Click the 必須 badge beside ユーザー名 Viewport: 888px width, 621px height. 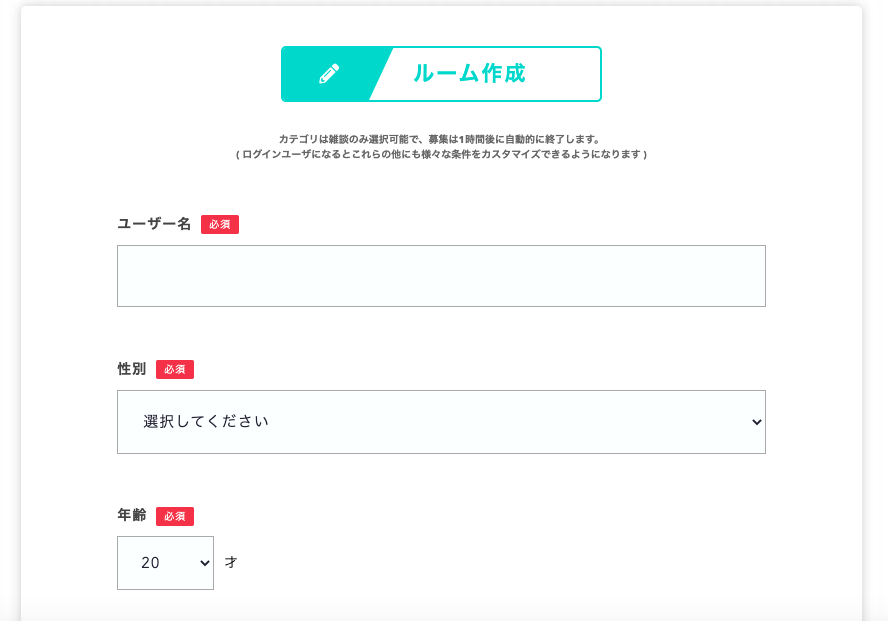220,225
